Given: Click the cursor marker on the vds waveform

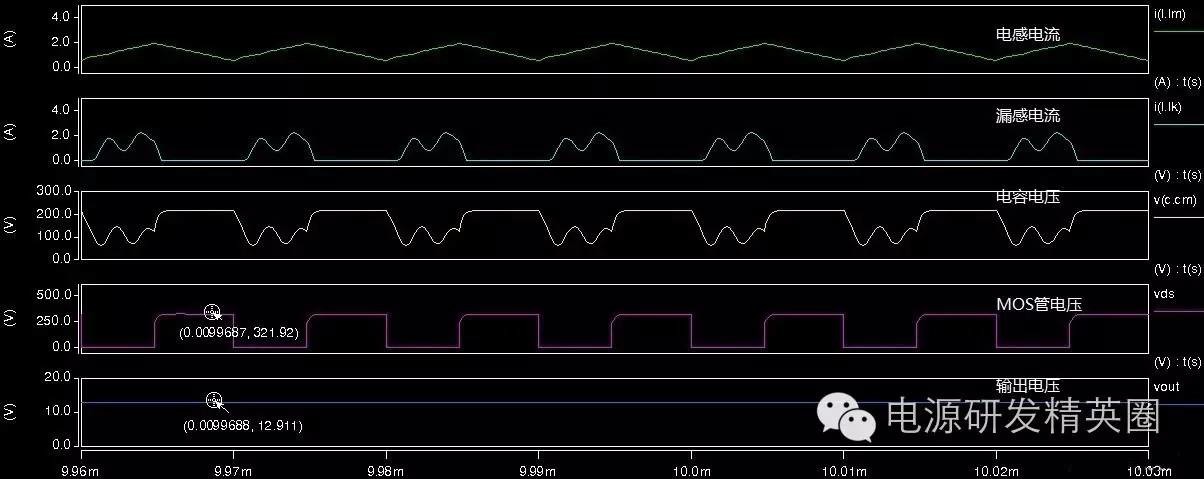Looking at the screenshot, I should (x=211, y=312).
